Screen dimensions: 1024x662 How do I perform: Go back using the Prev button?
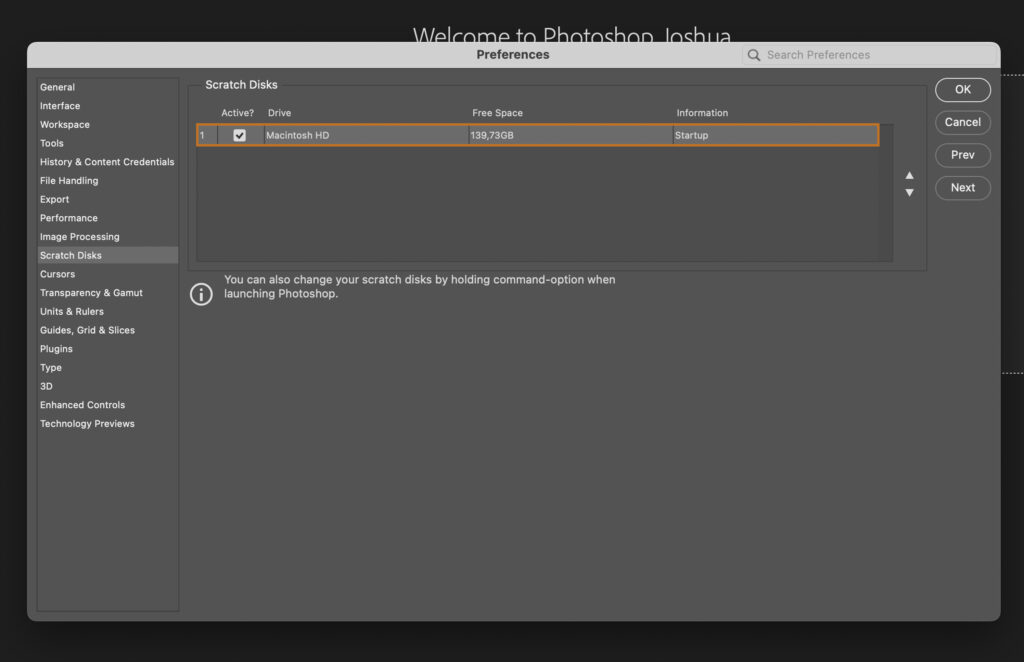click(962, 155)
